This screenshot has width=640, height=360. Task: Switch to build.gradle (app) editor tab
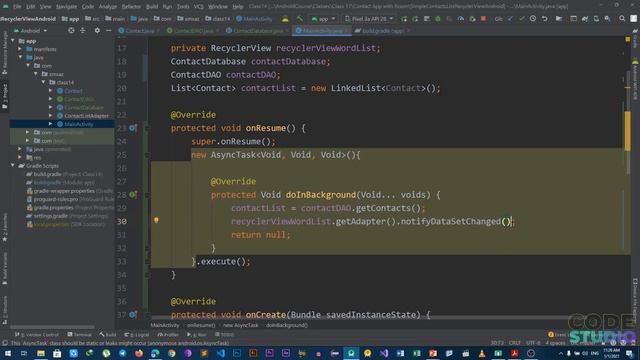coord(382,31)
